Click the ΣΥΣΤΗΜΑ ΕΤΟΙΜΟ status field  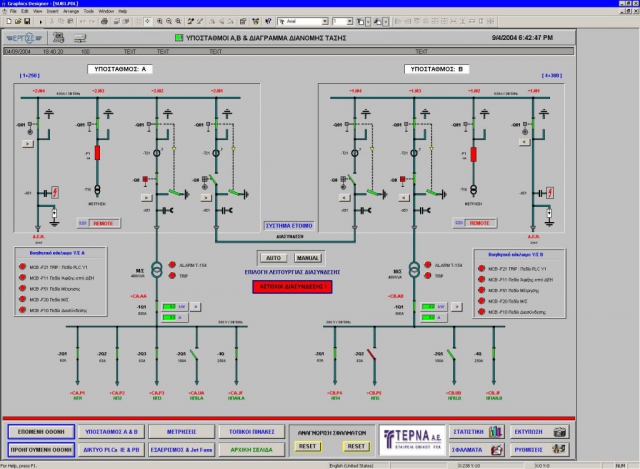(289, 225)
